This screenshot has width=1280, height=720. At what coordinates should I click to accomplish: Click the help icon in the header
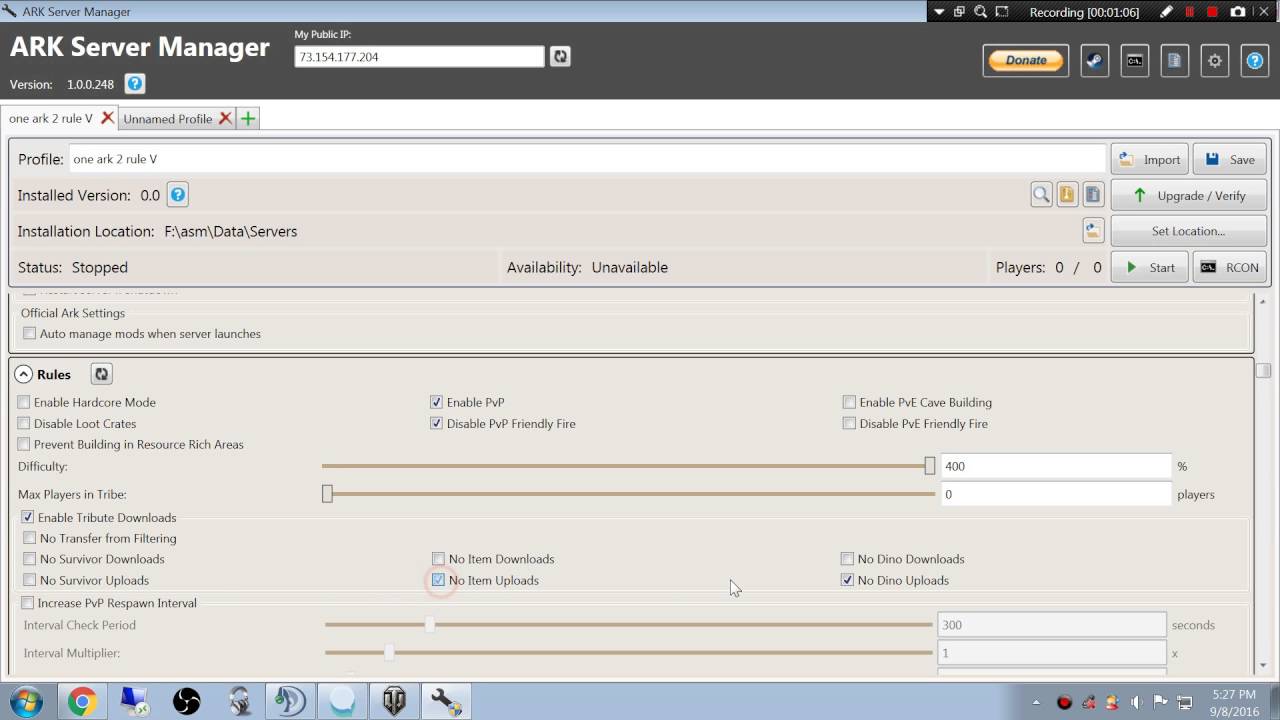pyautogui.click(x=1255, y=60)
